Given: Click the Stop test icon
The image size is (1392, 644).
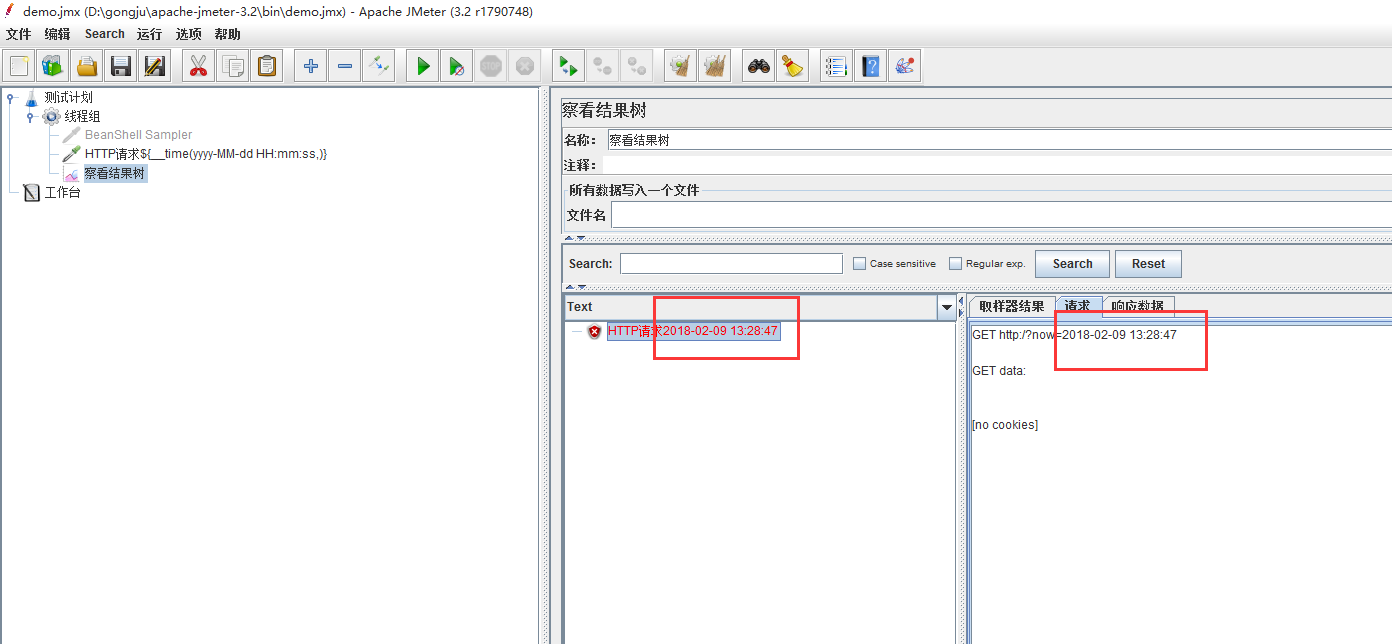Looking at the screenshot, I should pyautogui.click(x=490, y=66).
